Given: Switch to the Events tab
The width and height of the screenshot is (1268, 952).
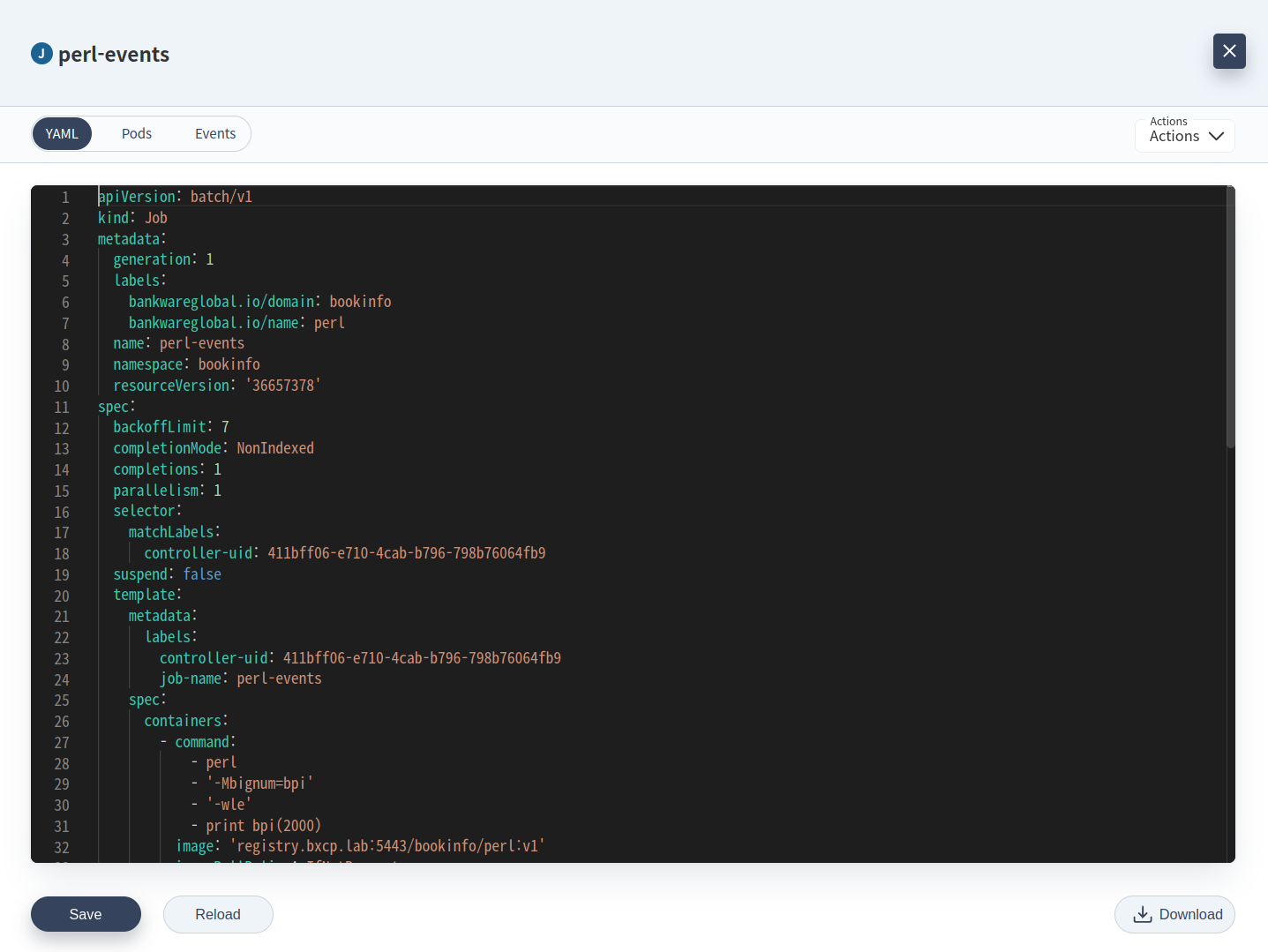Looking at the screenshot, I should [215, 133].
